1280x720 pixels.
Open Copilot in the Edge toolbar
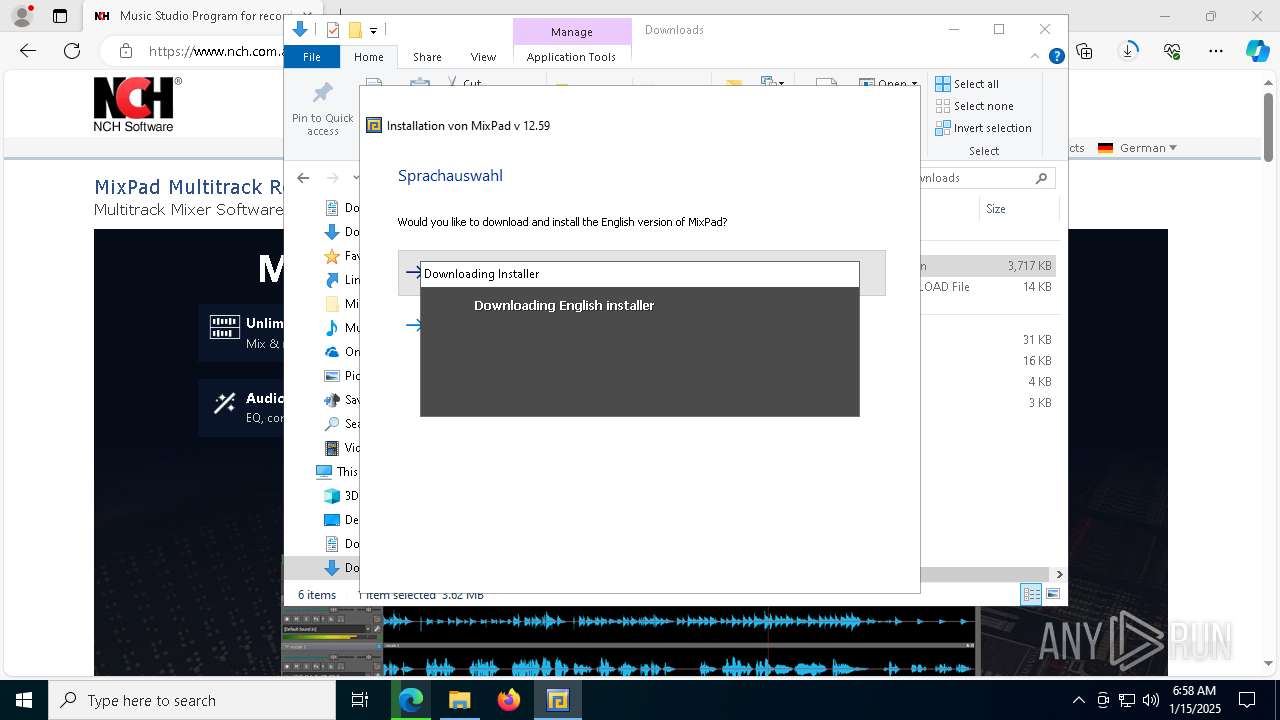[1257, 51]
